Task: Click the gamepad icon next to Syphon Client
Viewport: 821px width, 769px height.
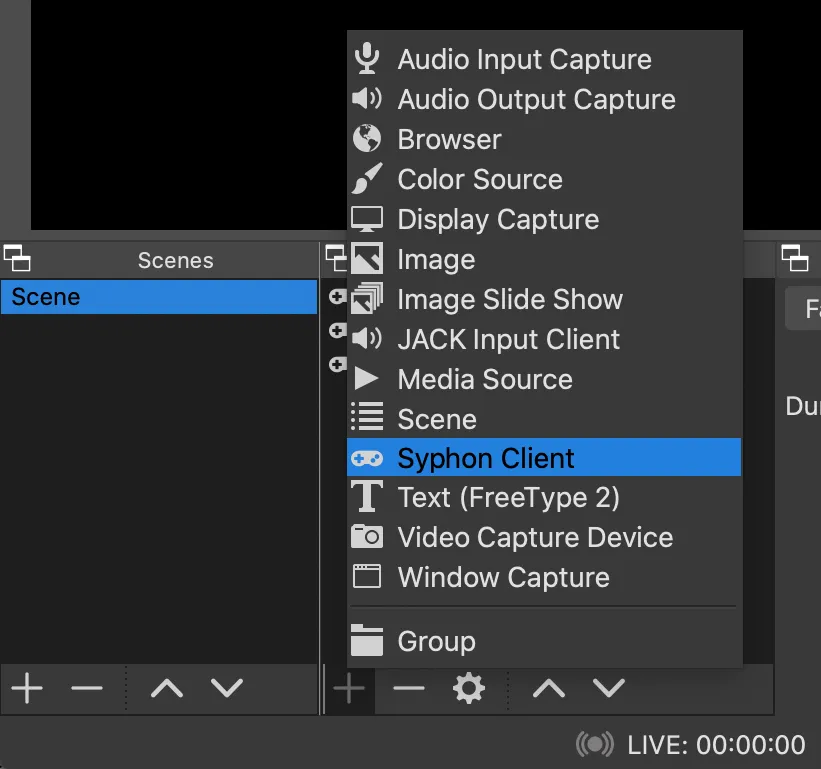Action: tap(367, 458)
